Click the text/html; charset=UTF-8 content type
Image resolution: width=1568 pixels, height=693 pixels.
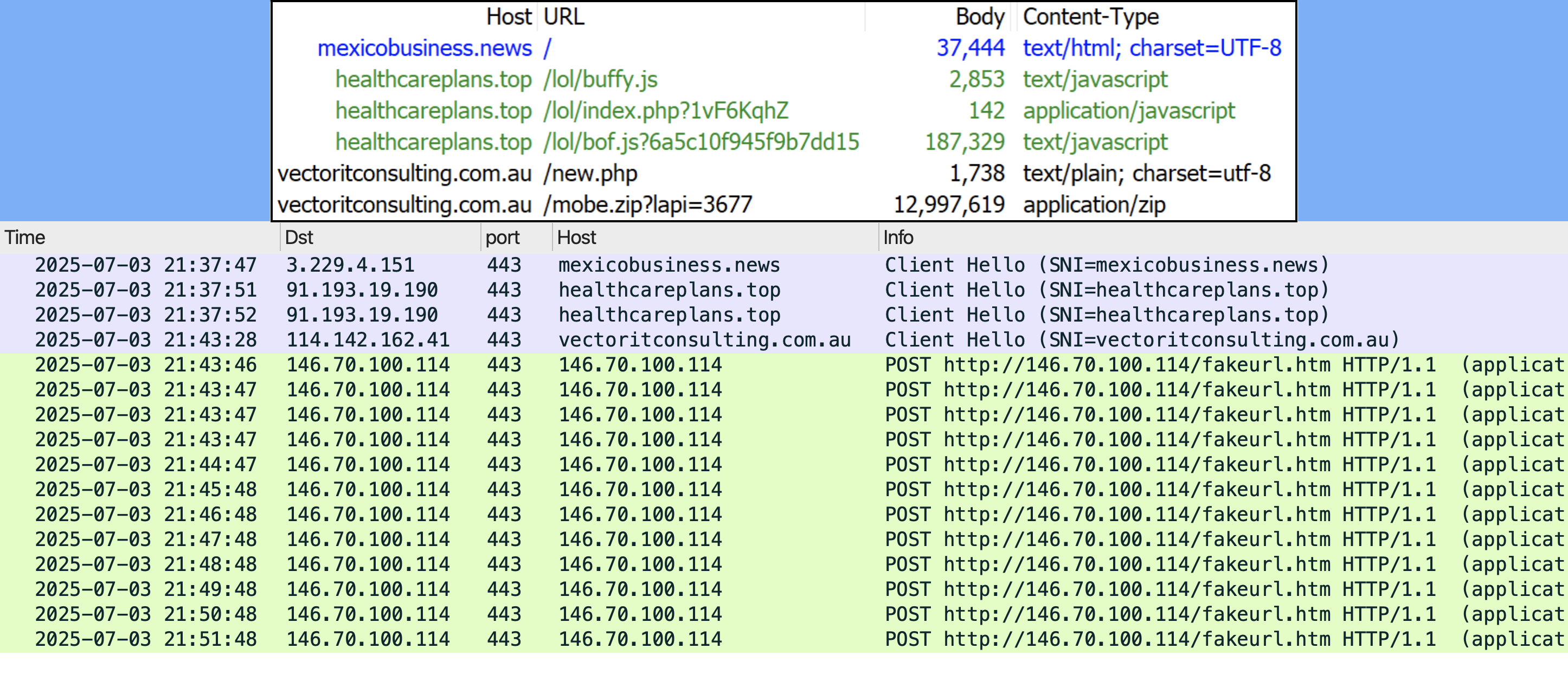click(x=1152, y=48)
